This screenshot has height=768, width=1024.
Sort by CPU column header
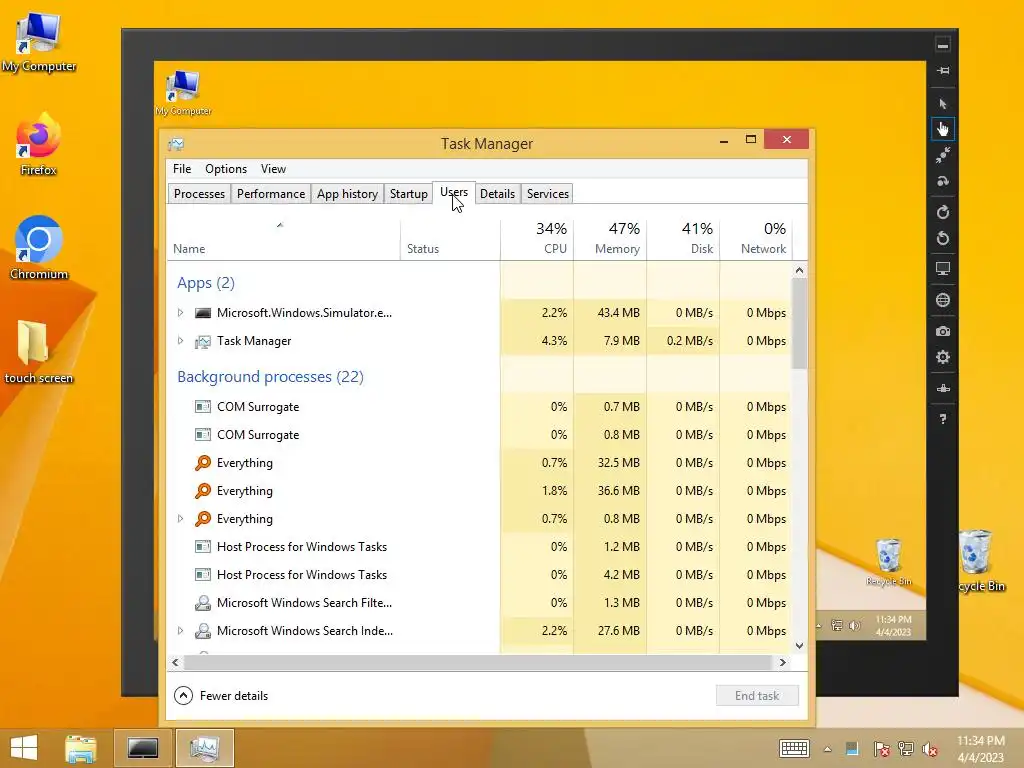[537, 240]
